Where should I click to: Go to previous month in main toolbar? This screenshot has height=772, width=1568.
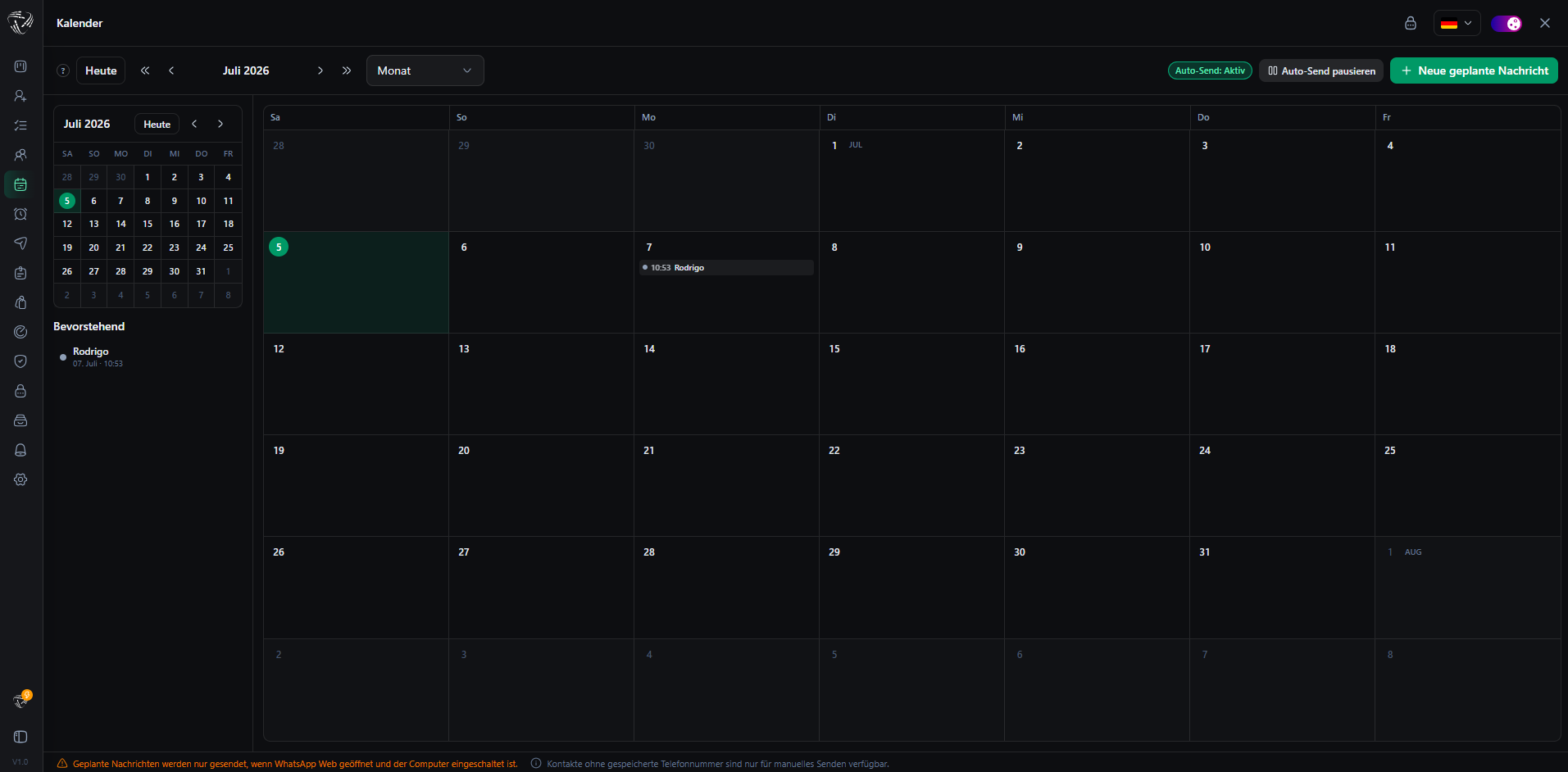point(171,70)
